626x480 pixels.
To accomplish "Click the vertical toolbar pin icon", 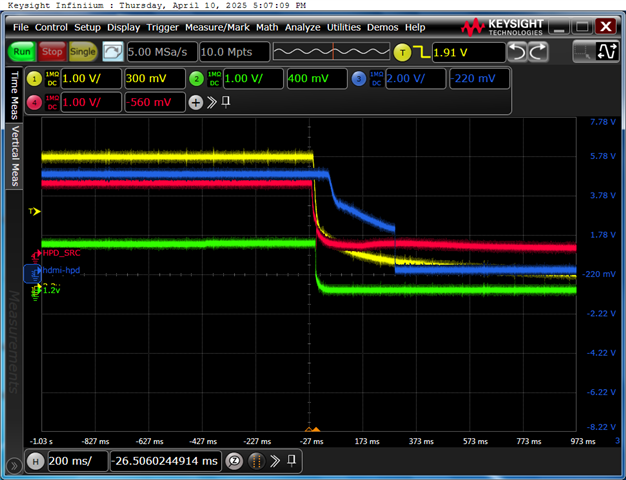I will point(226,102).
